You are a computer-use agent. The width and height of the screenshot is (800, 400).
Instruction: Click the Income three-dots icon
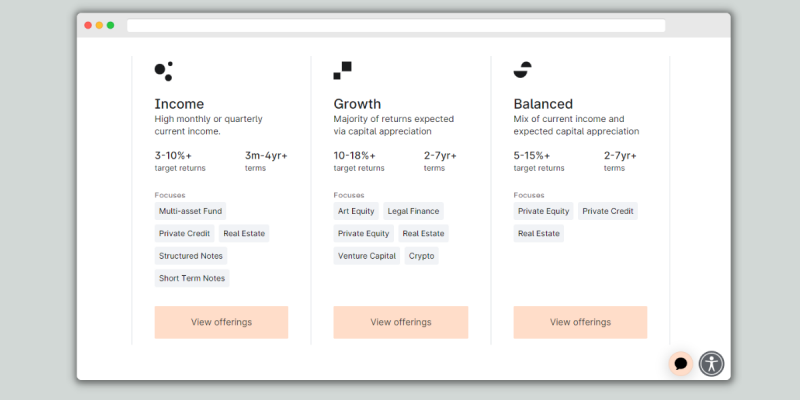163,71
